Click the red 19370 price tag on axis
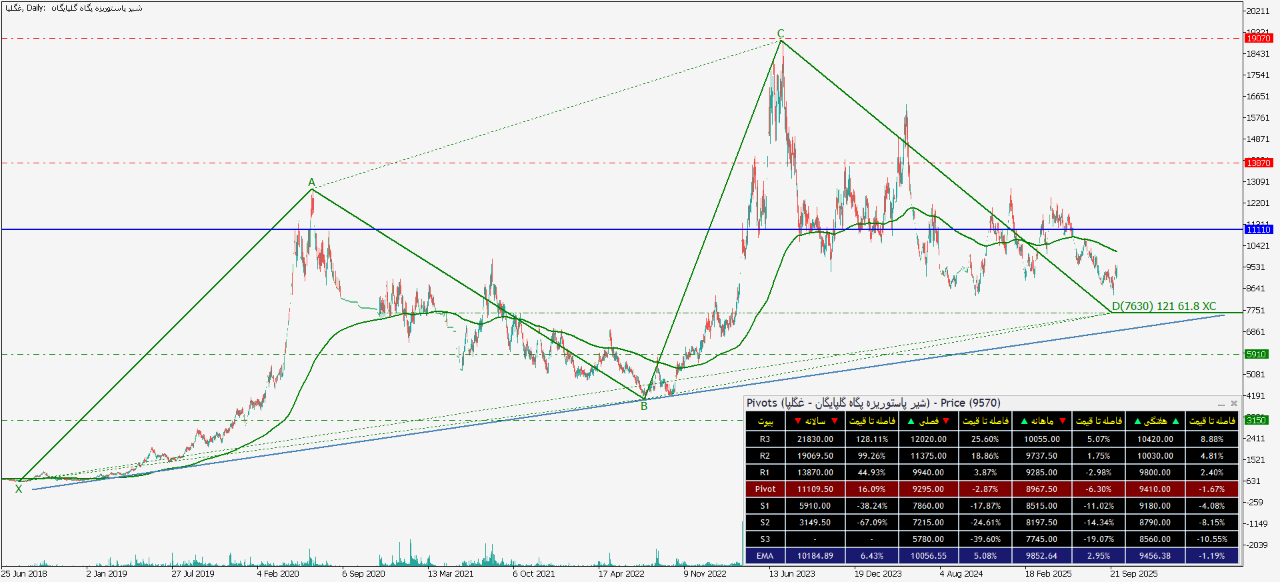Image resolution: width=1280 pixels, height=582 pixels. tap(1257, 38)
